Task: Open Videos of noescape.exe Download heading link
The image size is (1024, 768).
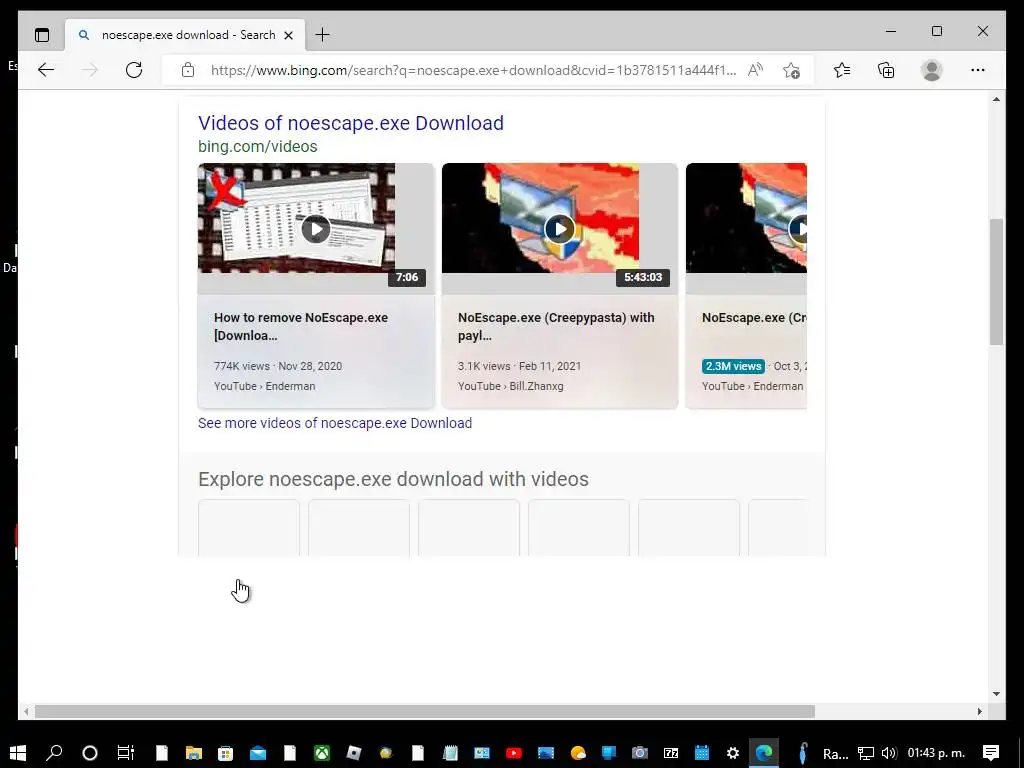Action: coord(351,123)
